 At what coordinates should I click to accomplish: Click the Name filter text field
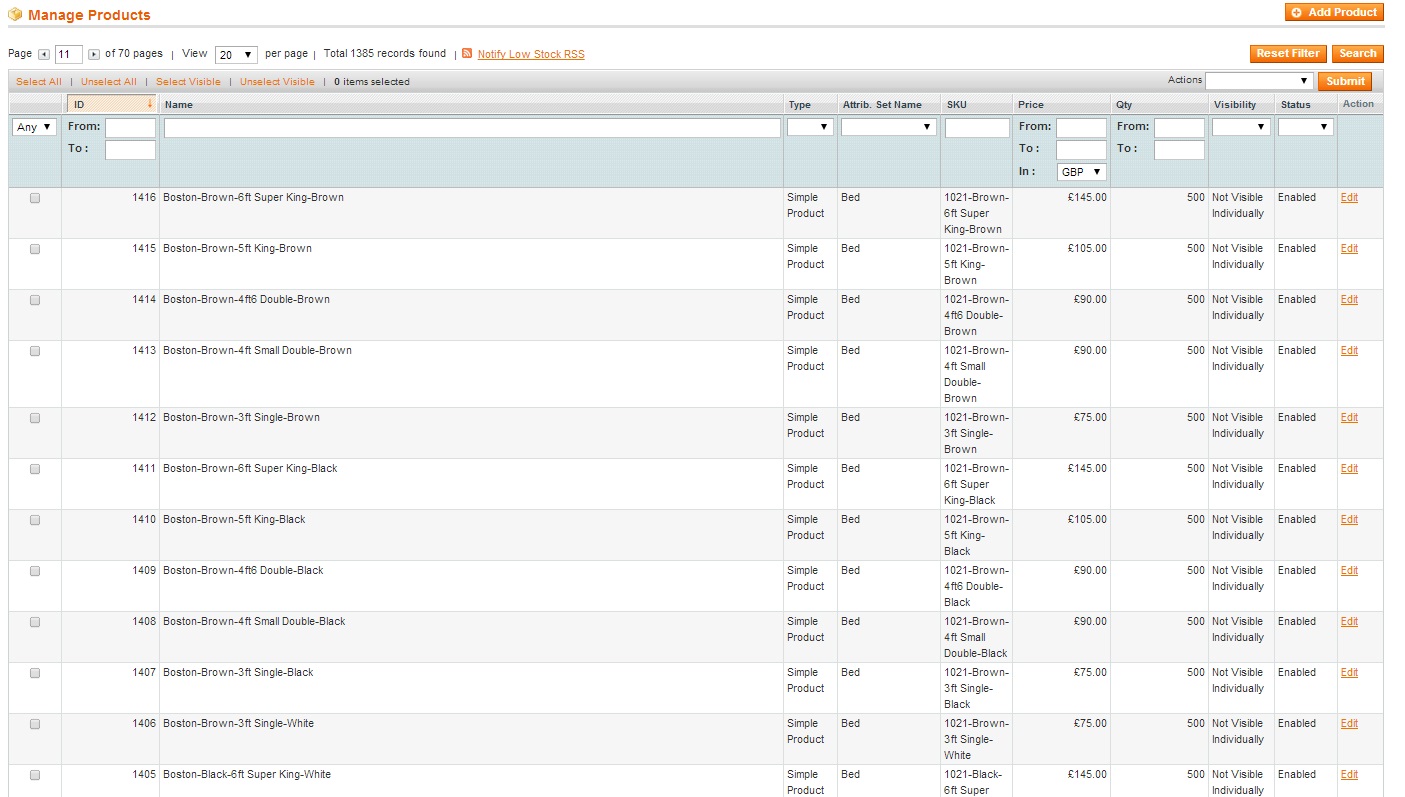471,128
